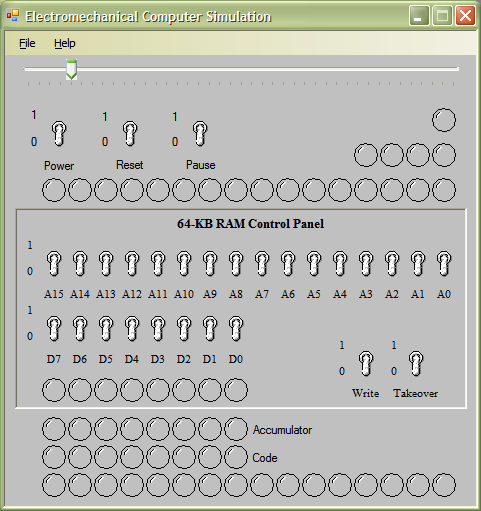This screenshot has width=481, height=511.
Task: Toggle the A13 address switch
Action: [x=106, y=263]
